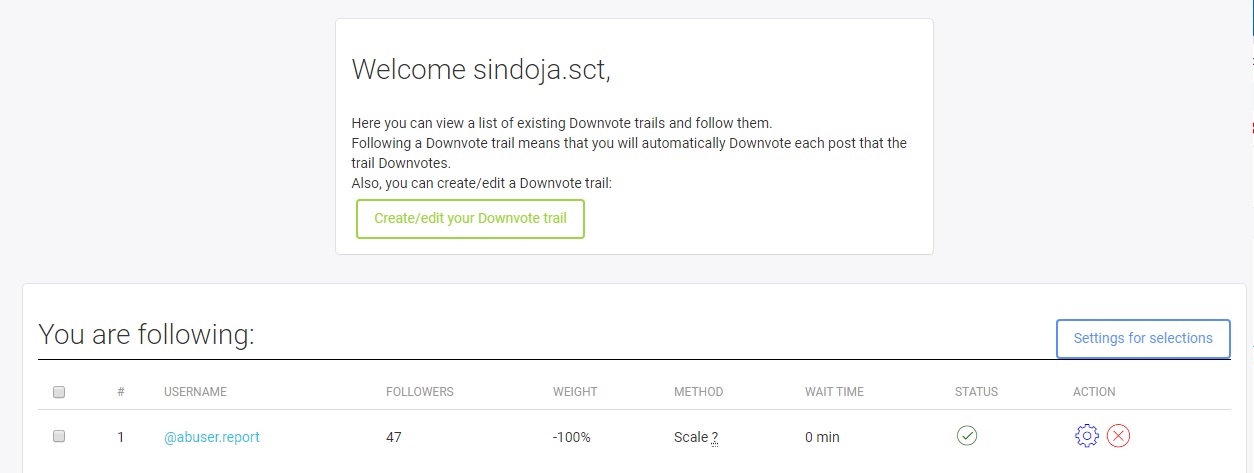This screenshot has height=473, width=1254.
Task: Open the @abuser.report profile link
Action: pyautogui.click(x=212, y=437)
